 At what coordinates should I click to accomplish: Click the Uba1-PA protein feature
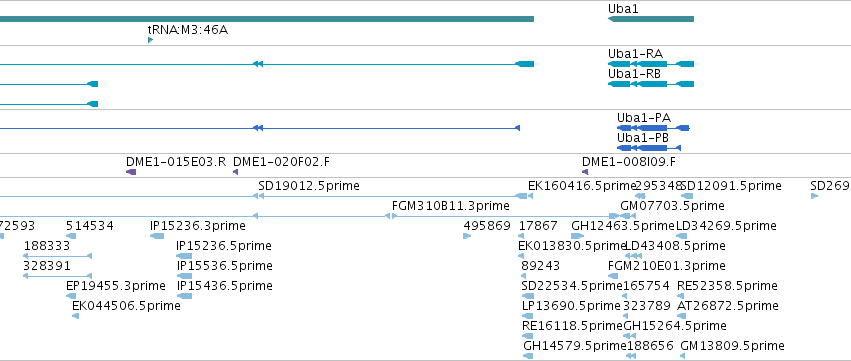click(653, 128)
